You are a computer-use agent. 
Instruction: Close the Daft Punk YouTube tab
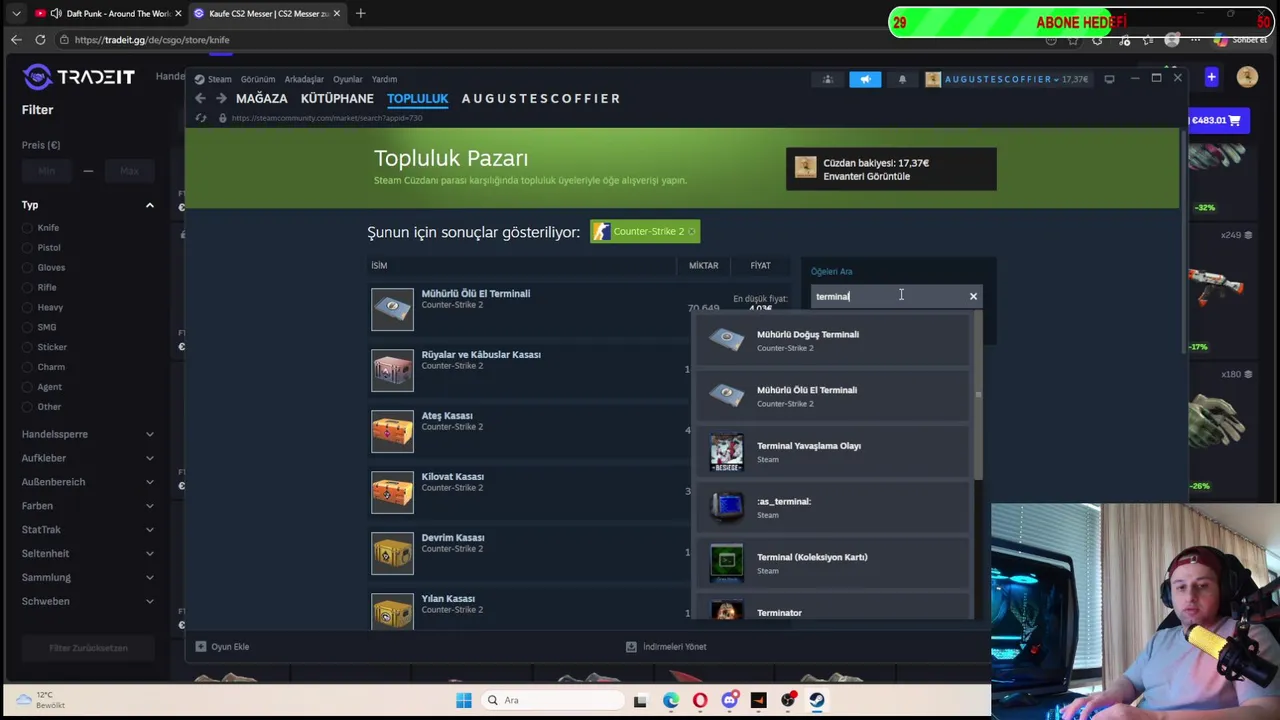[178, 13]
